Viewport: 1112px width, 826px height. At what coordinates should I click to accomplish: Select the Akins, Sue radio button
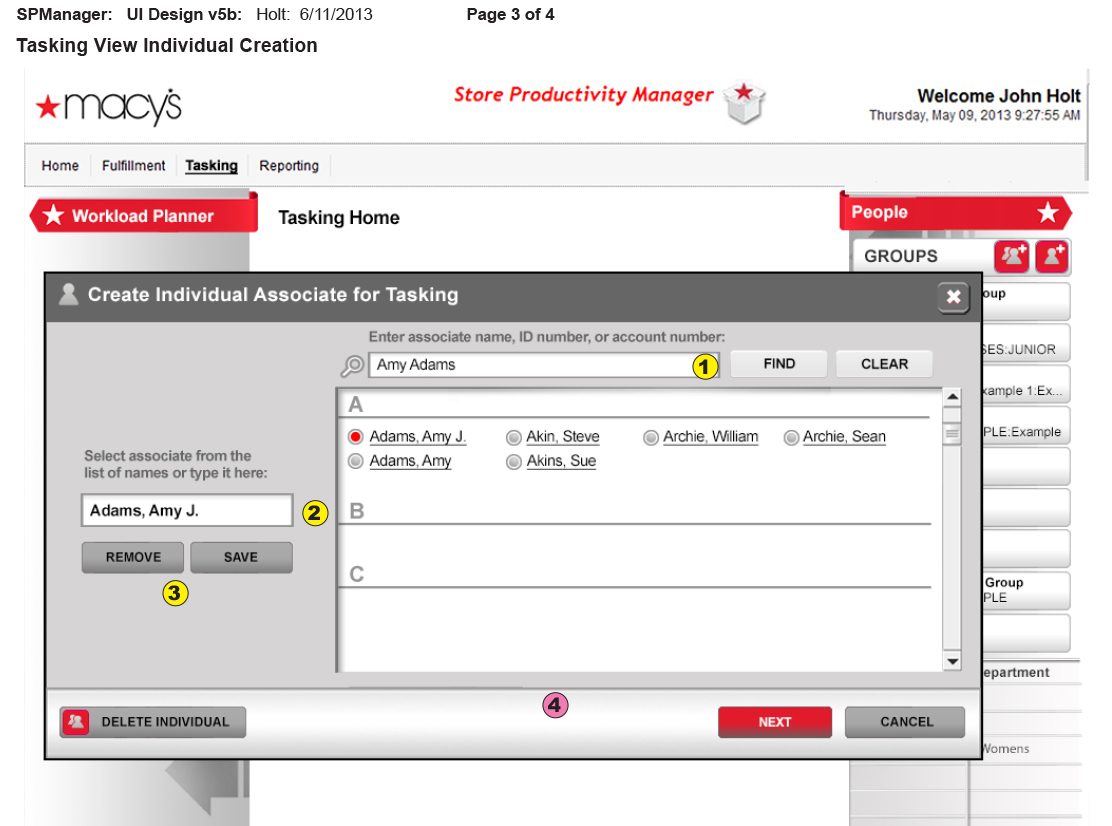(513, 461)
